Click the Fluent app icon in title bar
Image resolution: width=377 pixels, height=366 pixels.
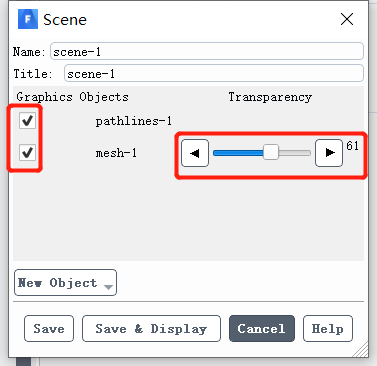(28, 19)
